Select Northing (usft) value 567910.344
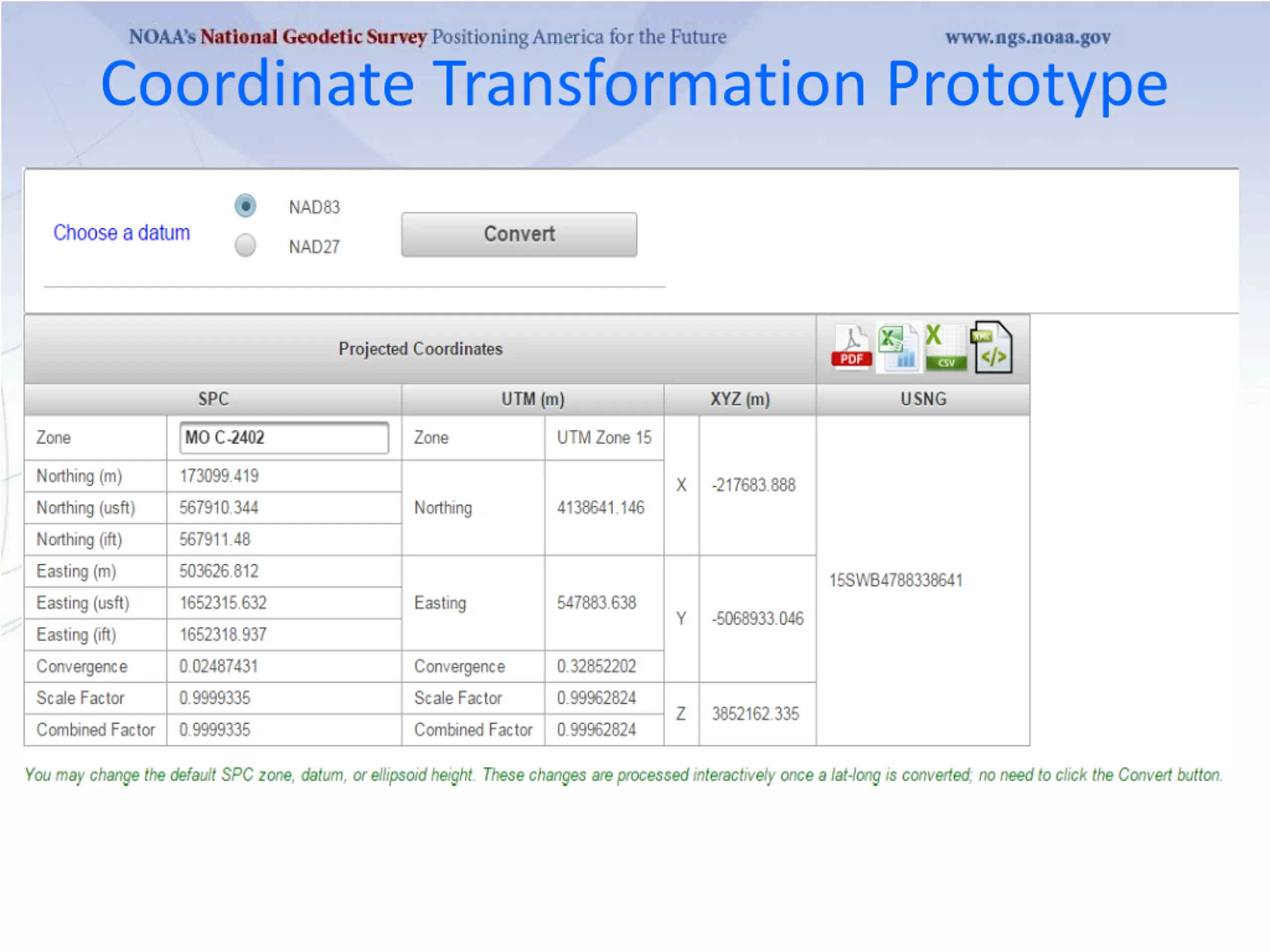 (219, 507)
